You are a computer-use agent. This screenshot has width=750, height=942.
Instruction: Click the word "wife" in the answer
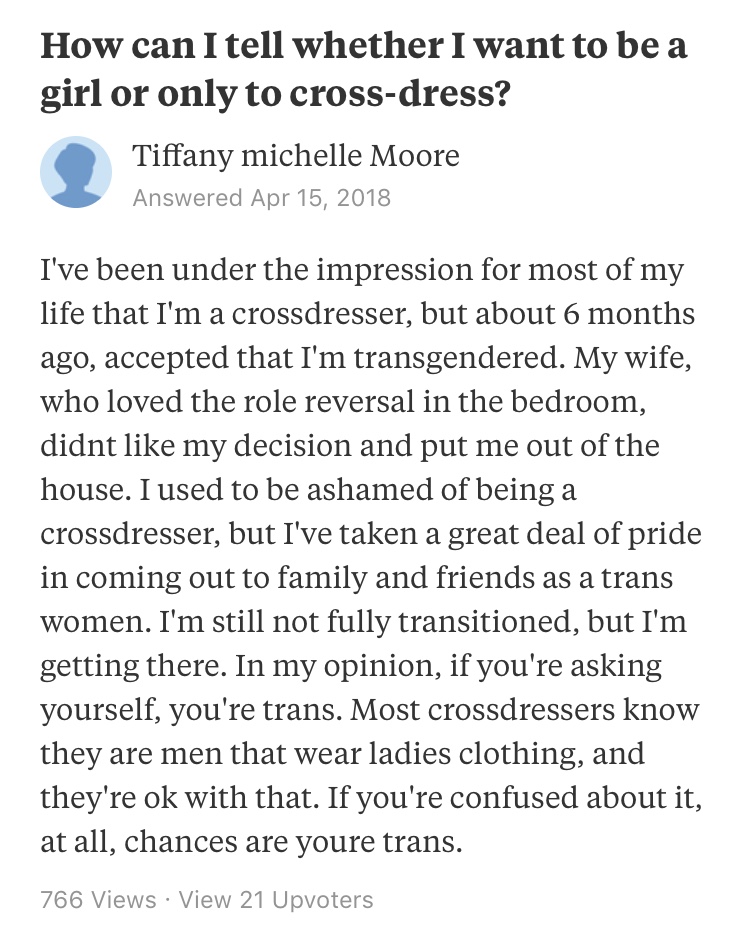click(654, 358)
